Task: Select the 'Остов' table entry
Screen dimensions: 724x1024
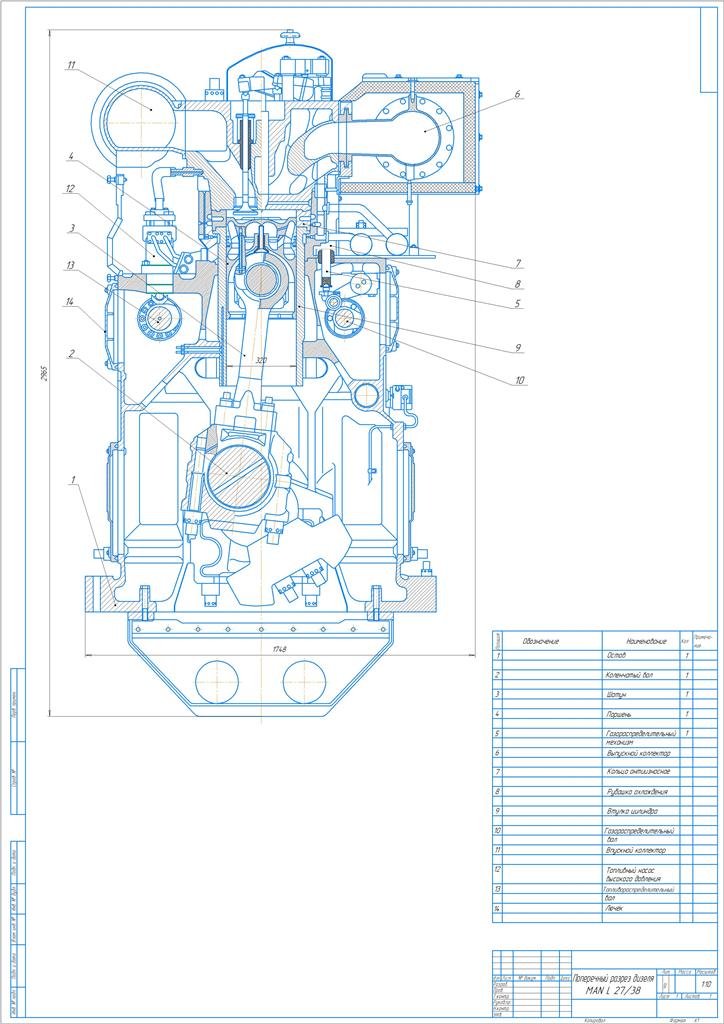Action: (616, 654)
